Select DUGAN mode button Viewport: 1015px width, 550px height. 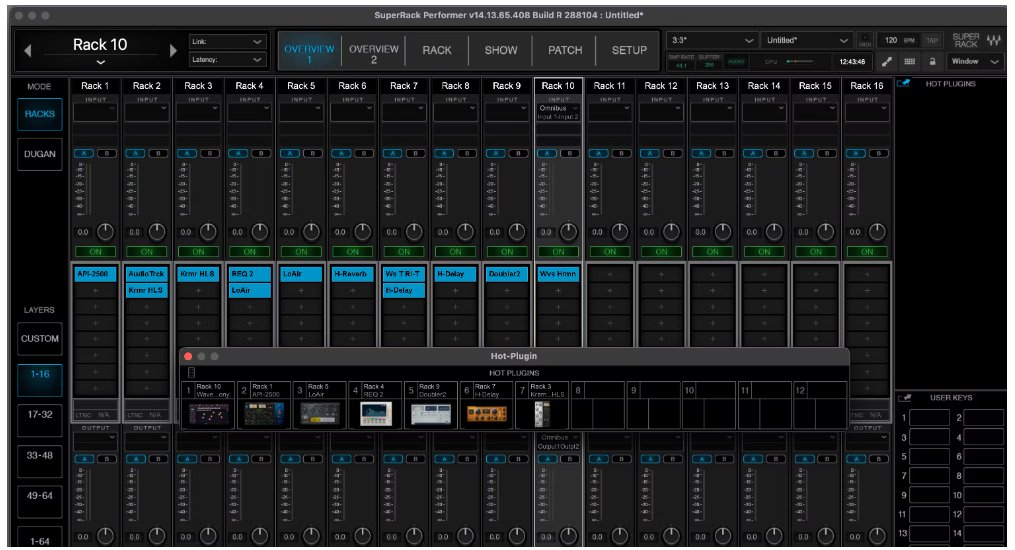click(x=39, y=154)
